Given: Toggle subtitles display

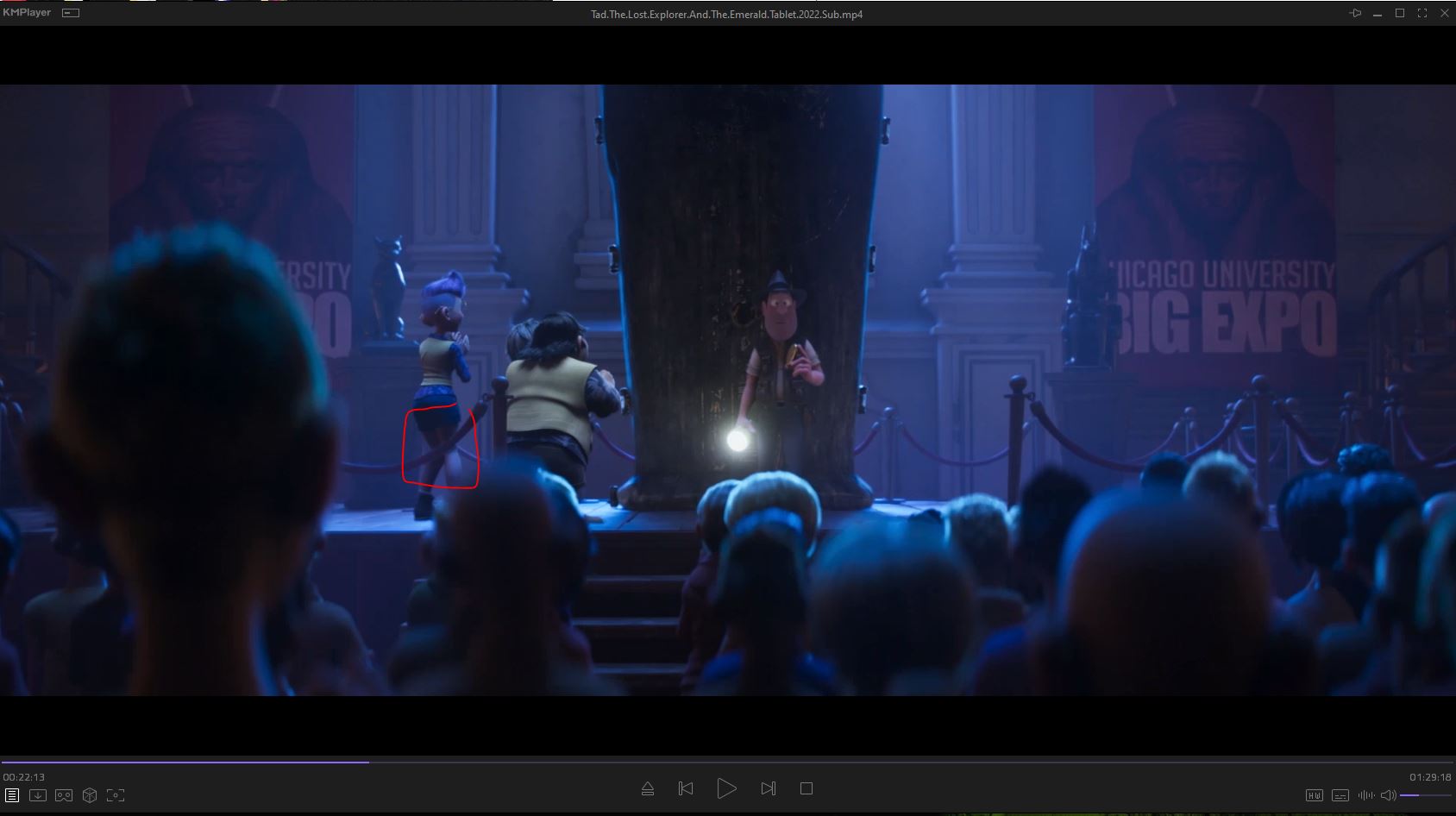Looking at the screenshot, I should 1340,795.
